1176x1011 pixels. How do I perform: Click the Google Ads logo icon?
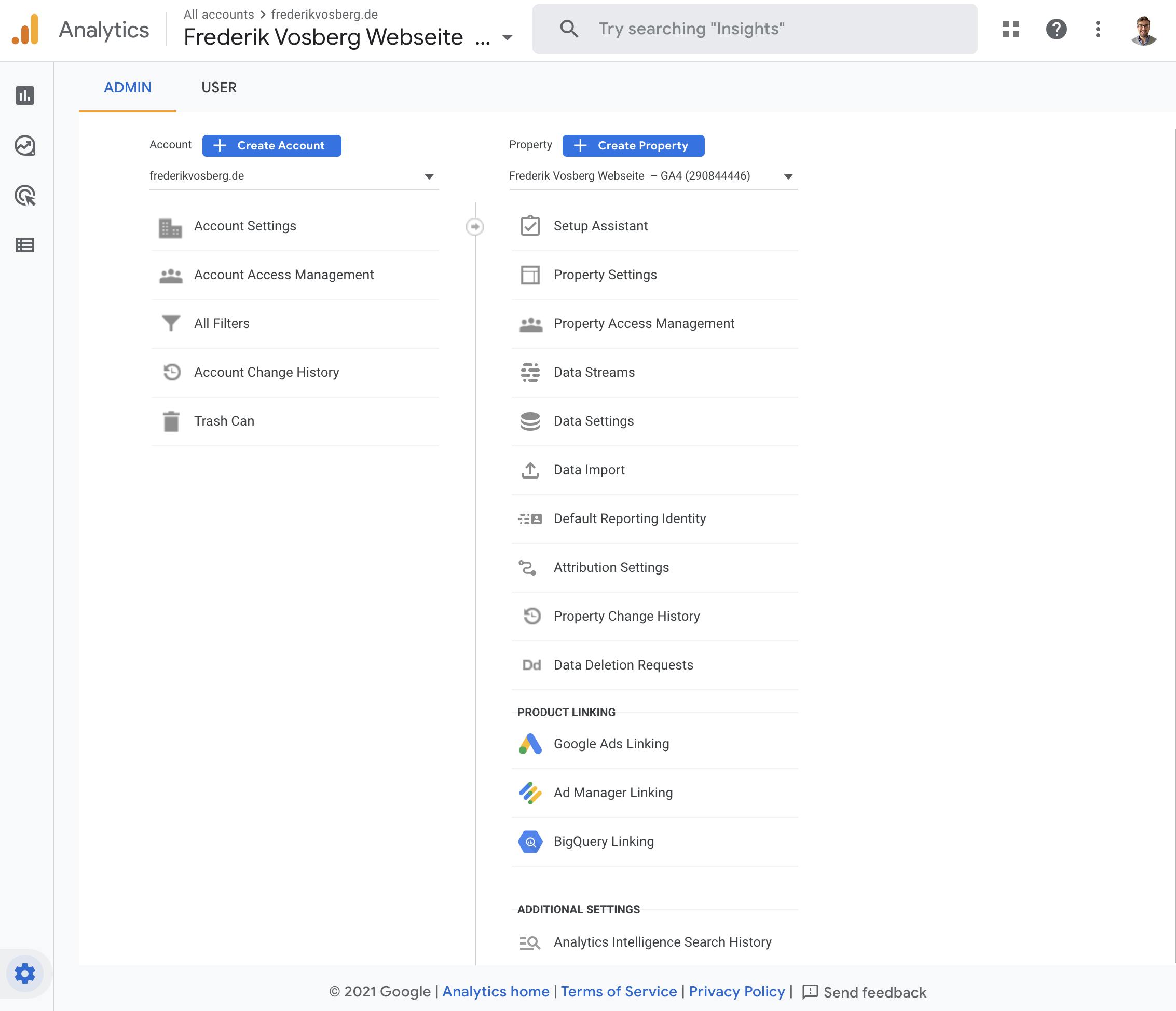click(530, 744)
